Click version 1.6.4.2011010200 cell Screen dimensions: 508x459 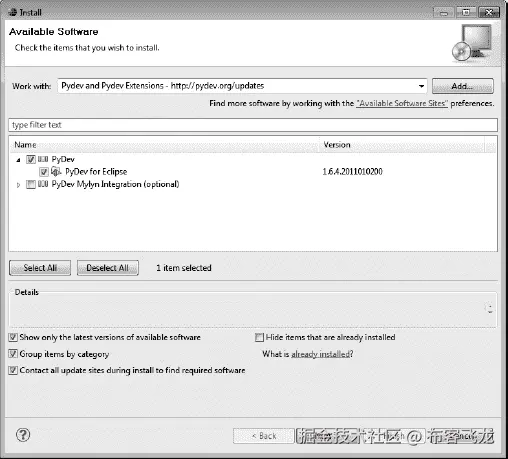pos(352,172)
